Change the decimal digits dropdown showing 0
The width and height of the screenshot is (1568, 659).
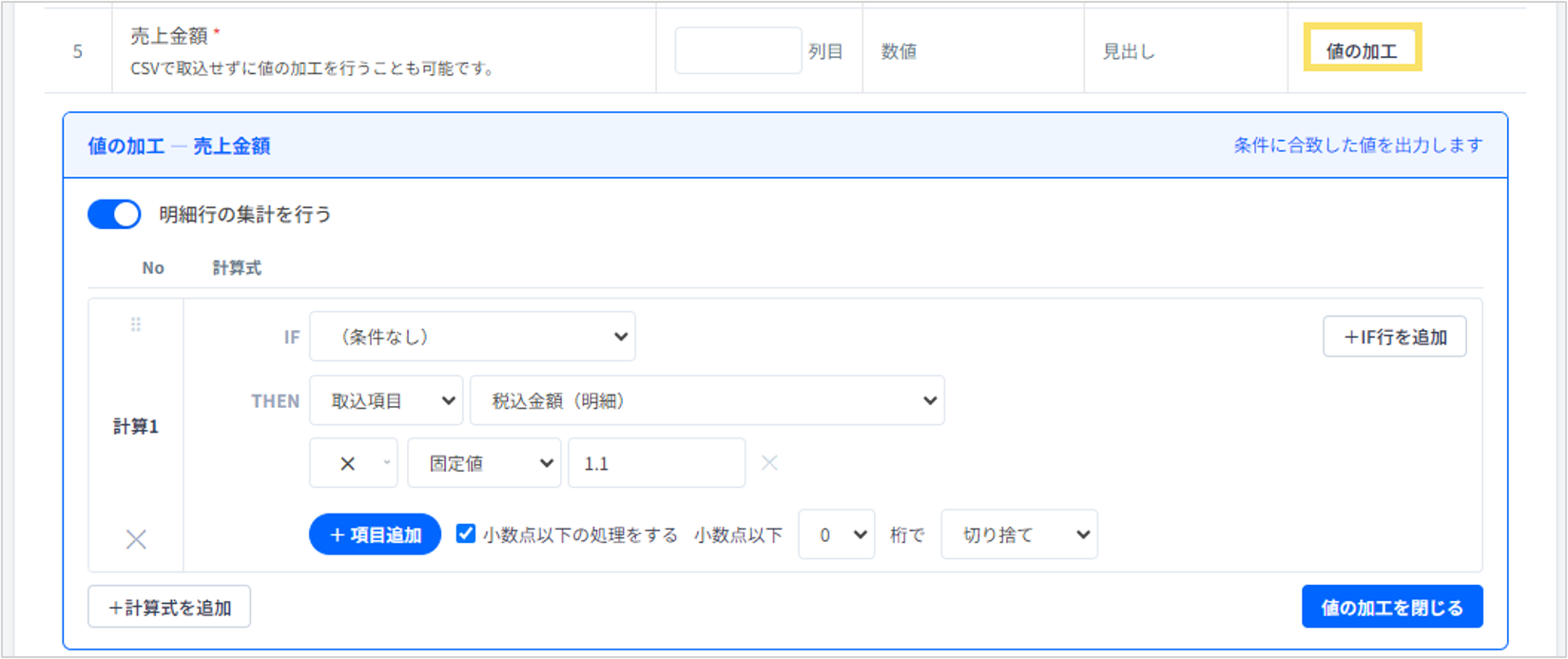[837, 534]
